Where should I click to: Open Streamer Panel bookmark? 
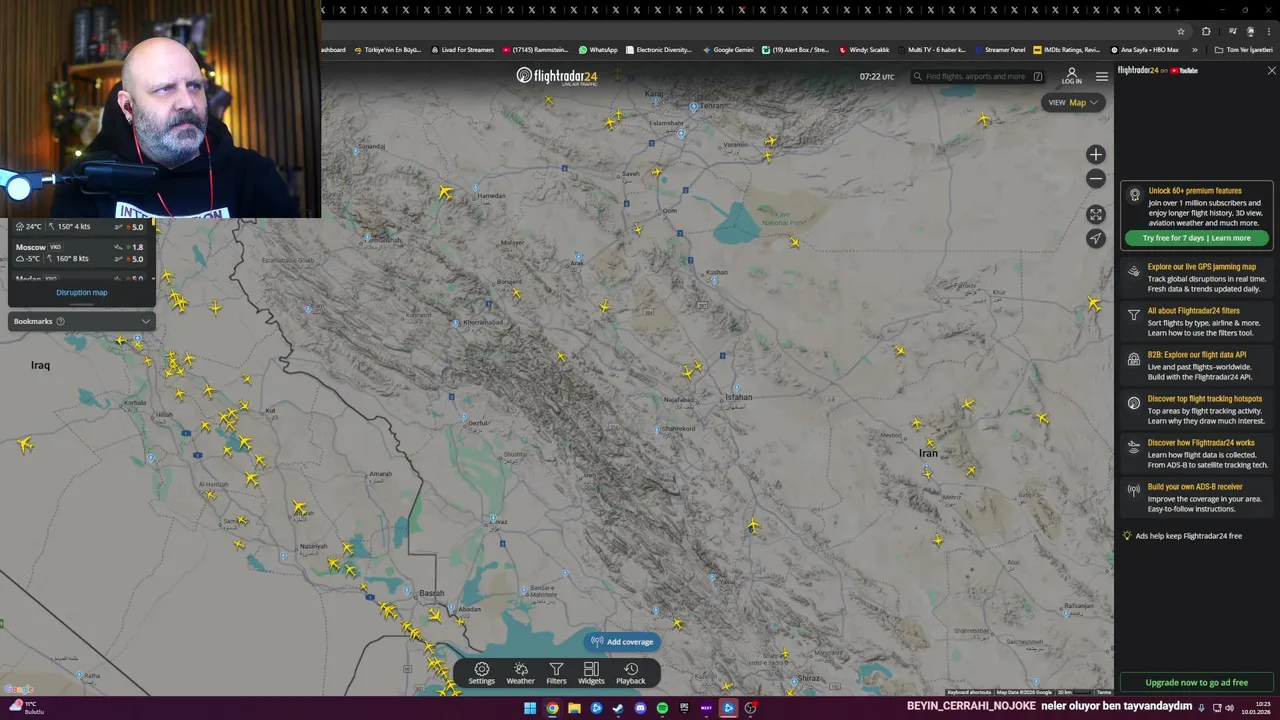pyautogui.click(x=1000, y=49)
